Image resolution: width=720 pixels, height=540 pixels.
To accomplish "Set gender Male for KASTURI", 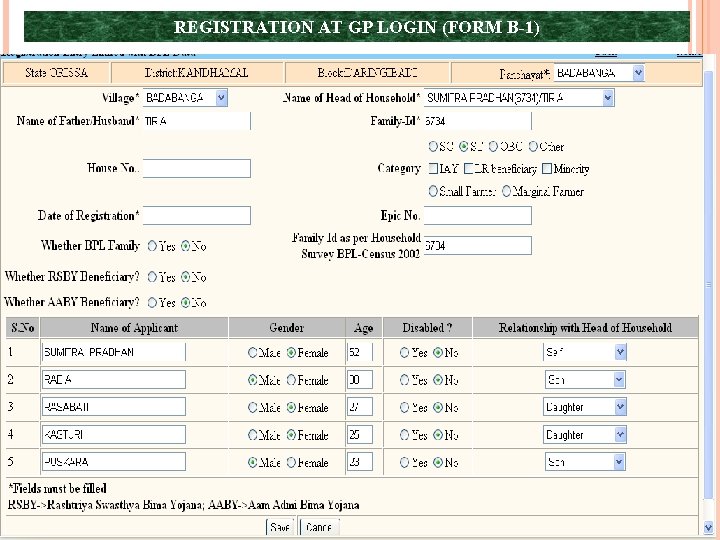I will pyautogui.click(x=253, y=435).
